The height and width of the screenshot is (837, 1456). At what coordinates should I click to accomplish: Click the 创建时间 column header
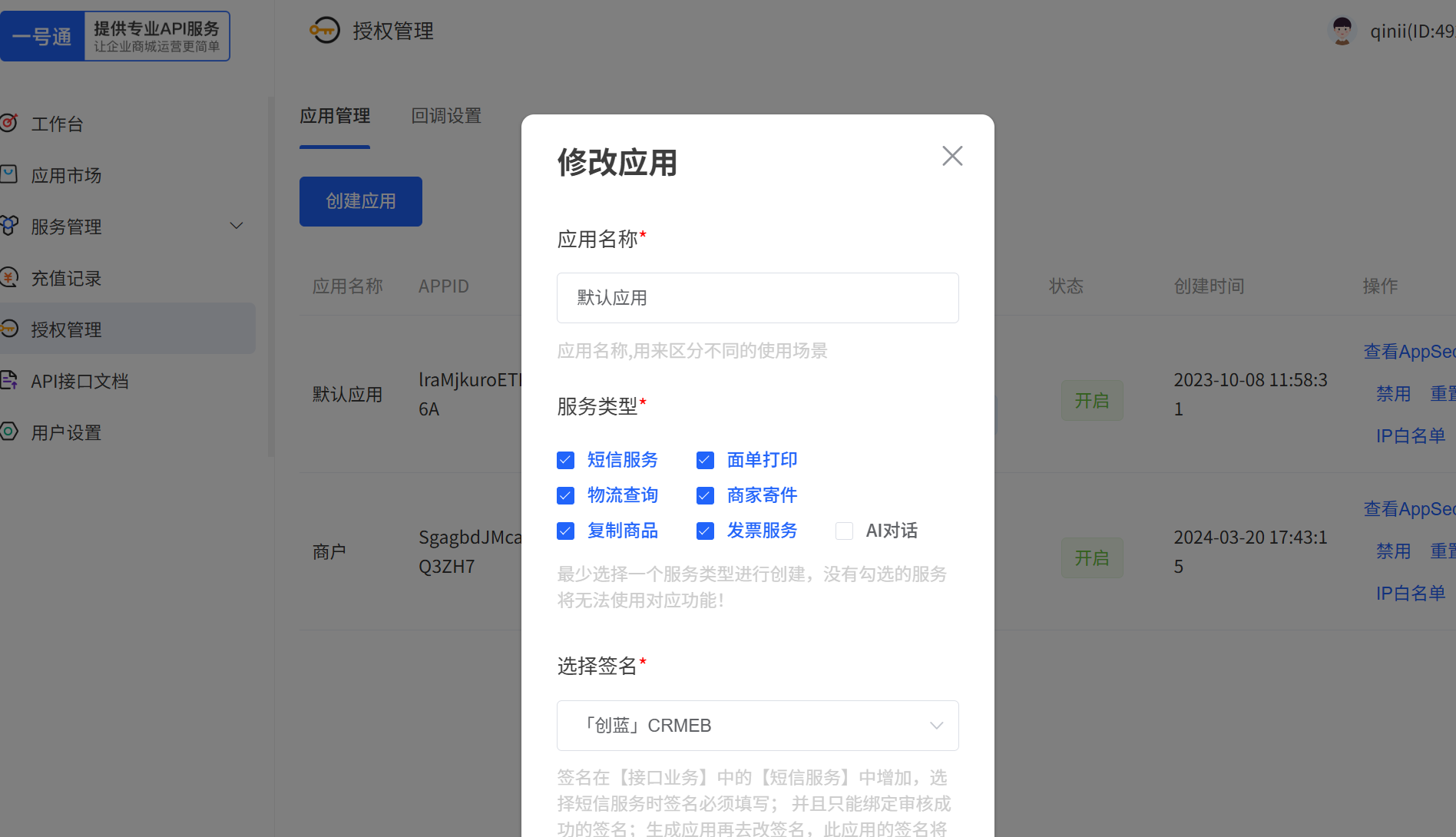[x=1209, y=286]
